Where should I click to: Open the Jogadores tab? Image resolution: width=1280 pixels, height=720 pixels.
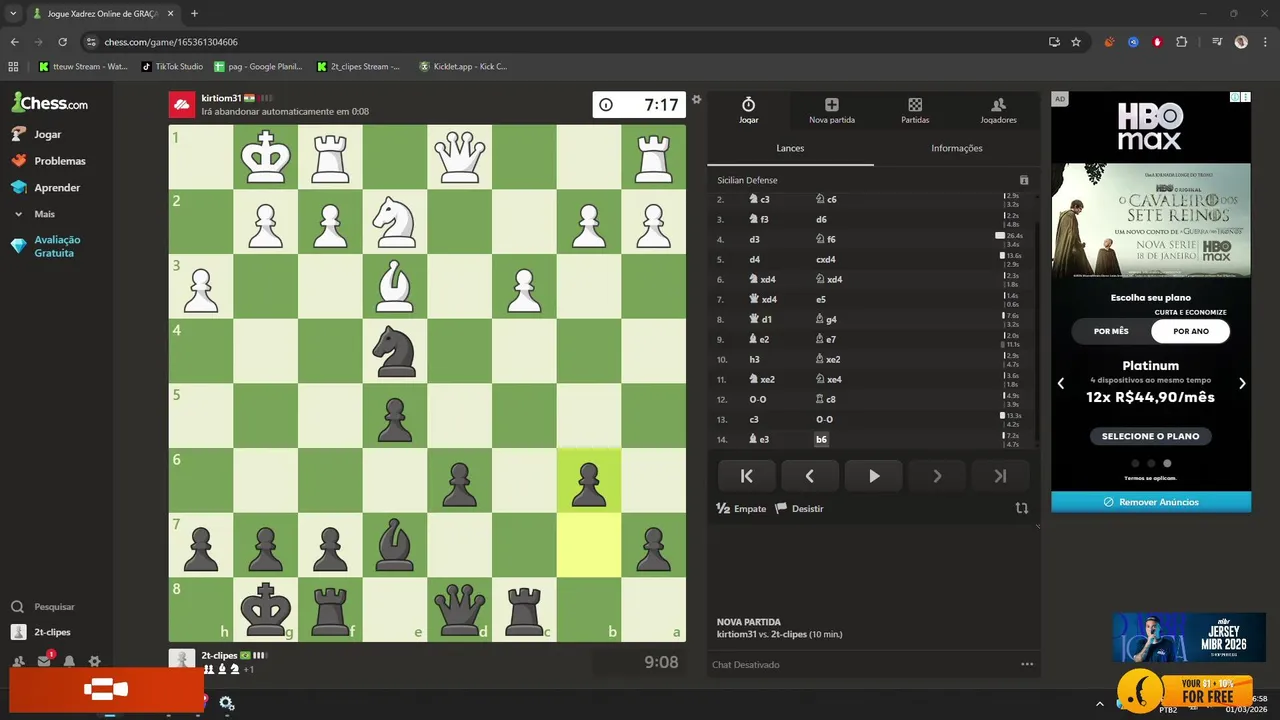click(x=998, y=110)
